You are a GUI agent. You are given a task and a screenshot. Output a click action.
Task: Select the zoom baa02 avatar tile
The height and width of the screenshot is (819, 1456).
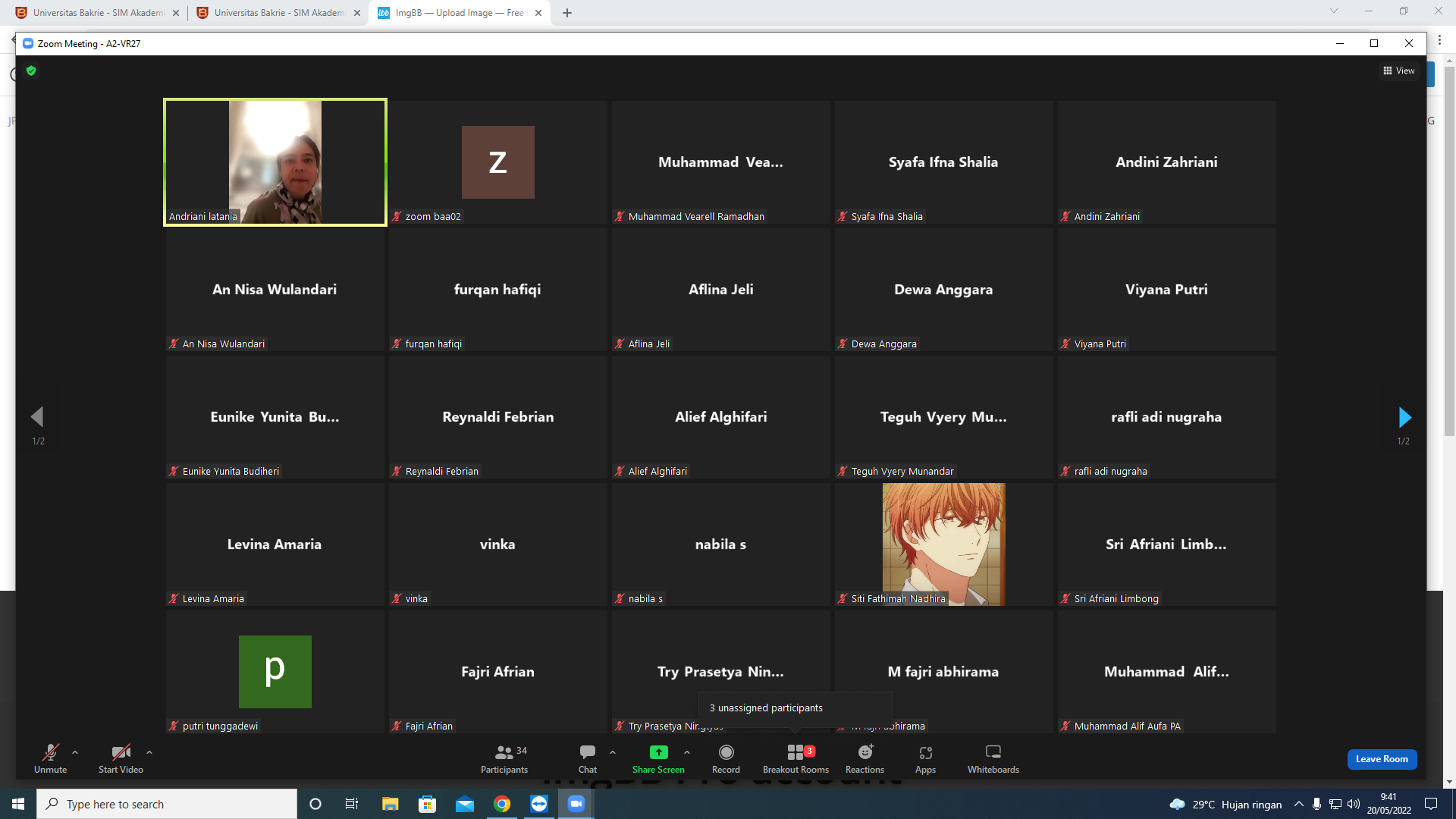pos(498,162)
